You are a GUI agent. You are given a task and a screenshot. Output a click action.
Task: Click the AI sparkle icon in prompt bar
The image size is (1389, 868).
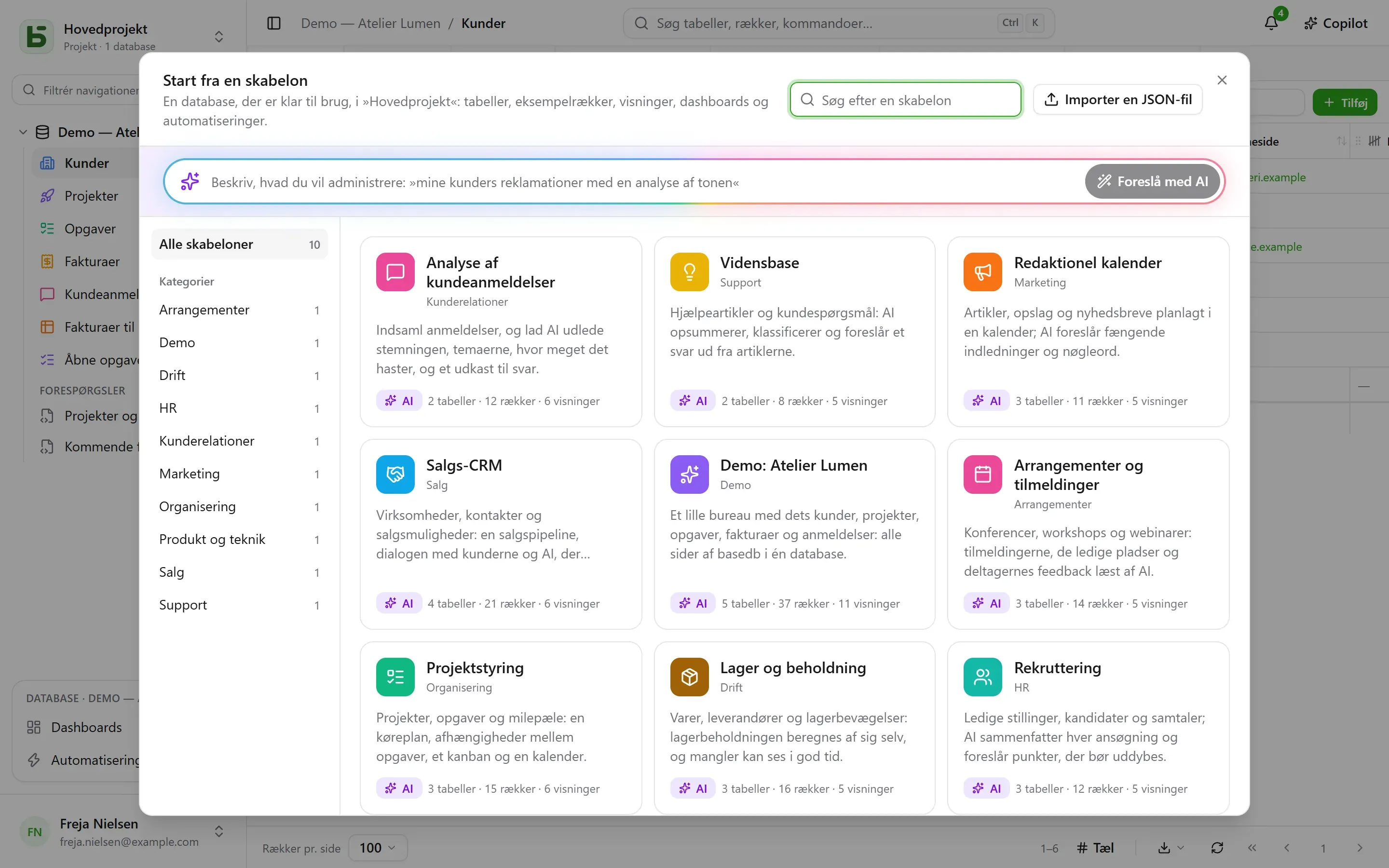190,181
